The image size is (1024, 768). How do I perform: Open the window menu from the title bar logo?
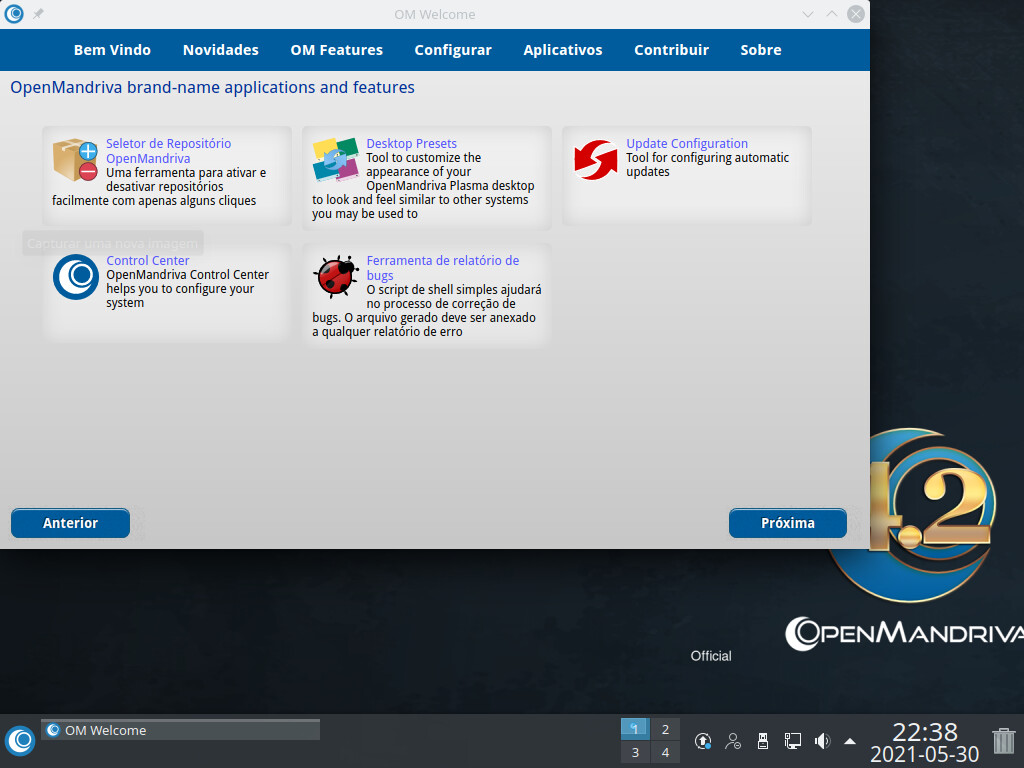[x=14, y=14]
